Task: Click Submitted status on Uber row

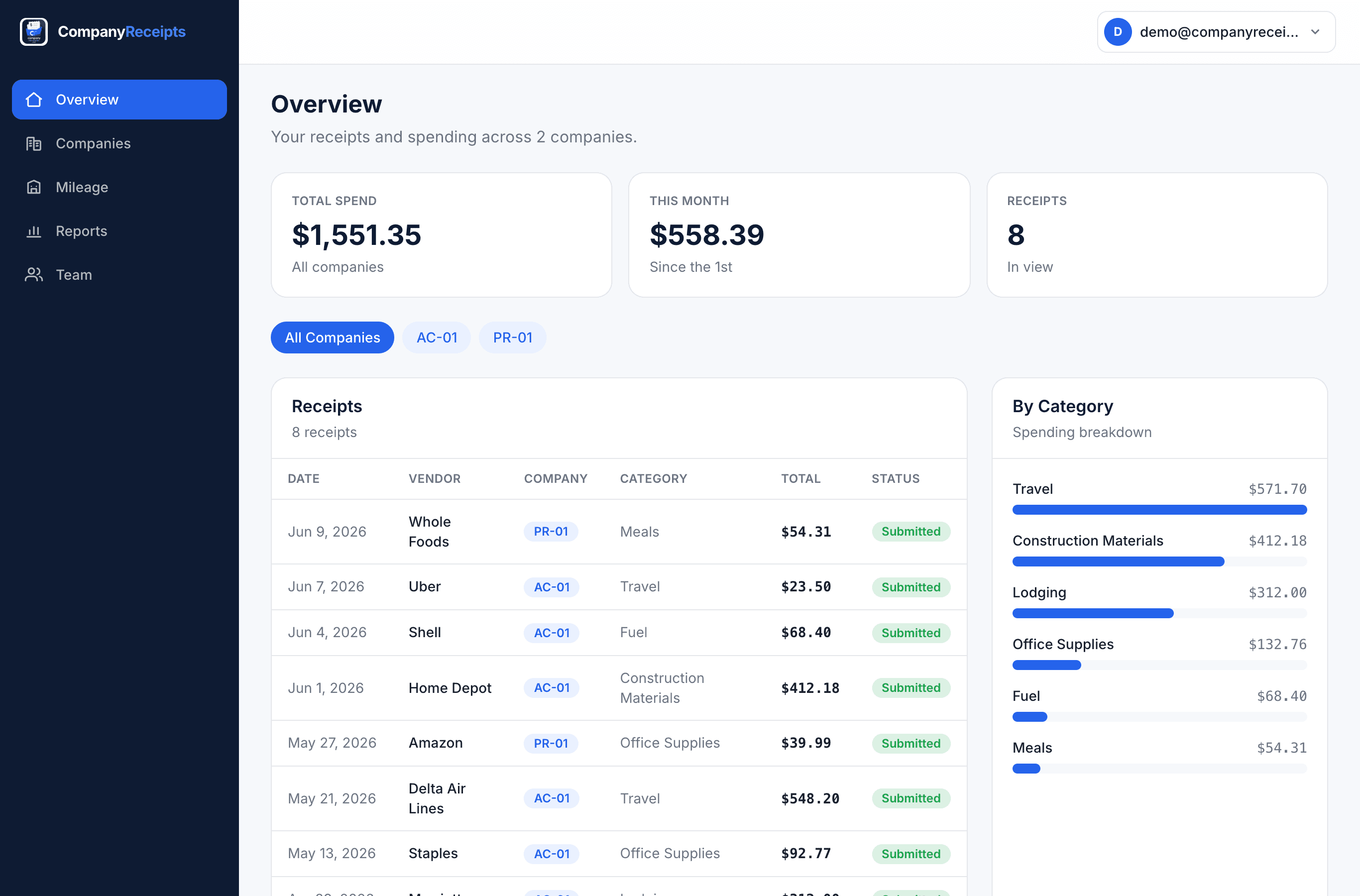Action: tap(911, 587)
